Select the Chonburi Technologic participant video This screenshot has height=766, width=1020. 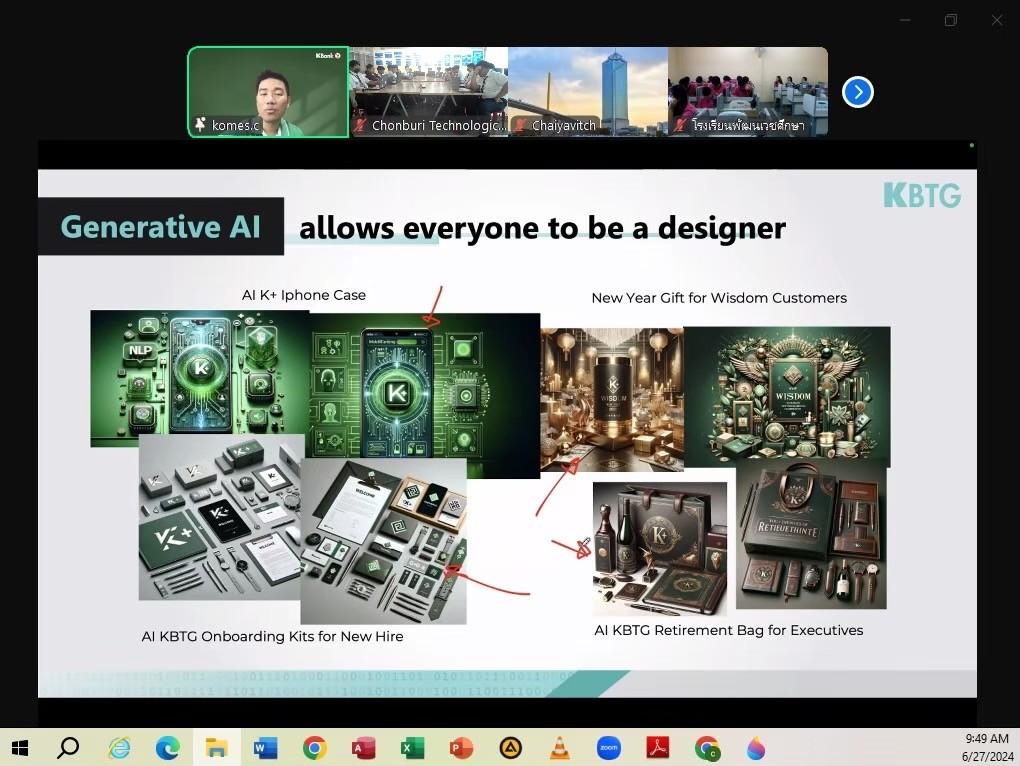click(x=428, y=92)
